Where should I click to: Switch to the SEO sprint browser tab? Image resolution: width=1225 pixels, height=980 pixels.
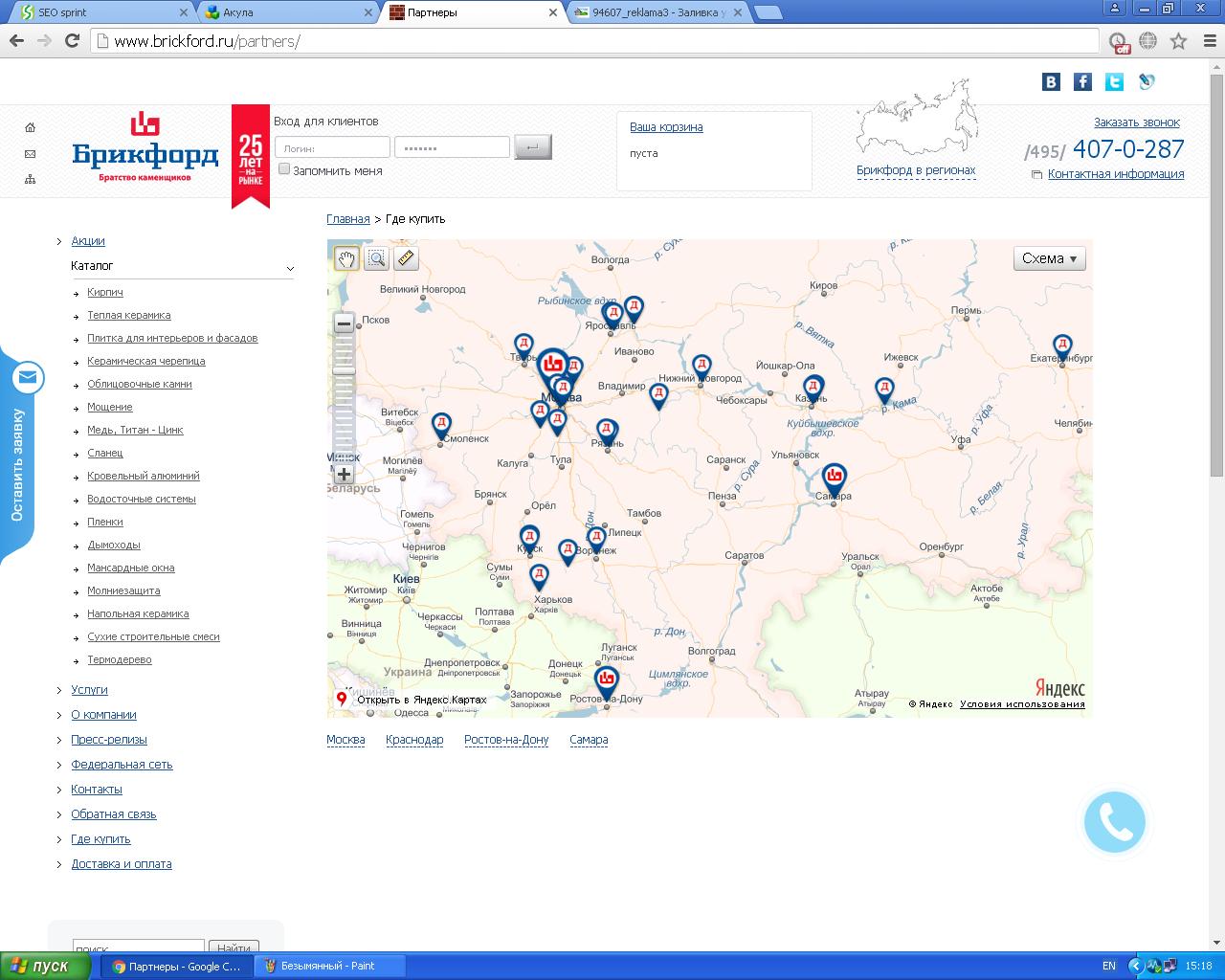(99, 12)
